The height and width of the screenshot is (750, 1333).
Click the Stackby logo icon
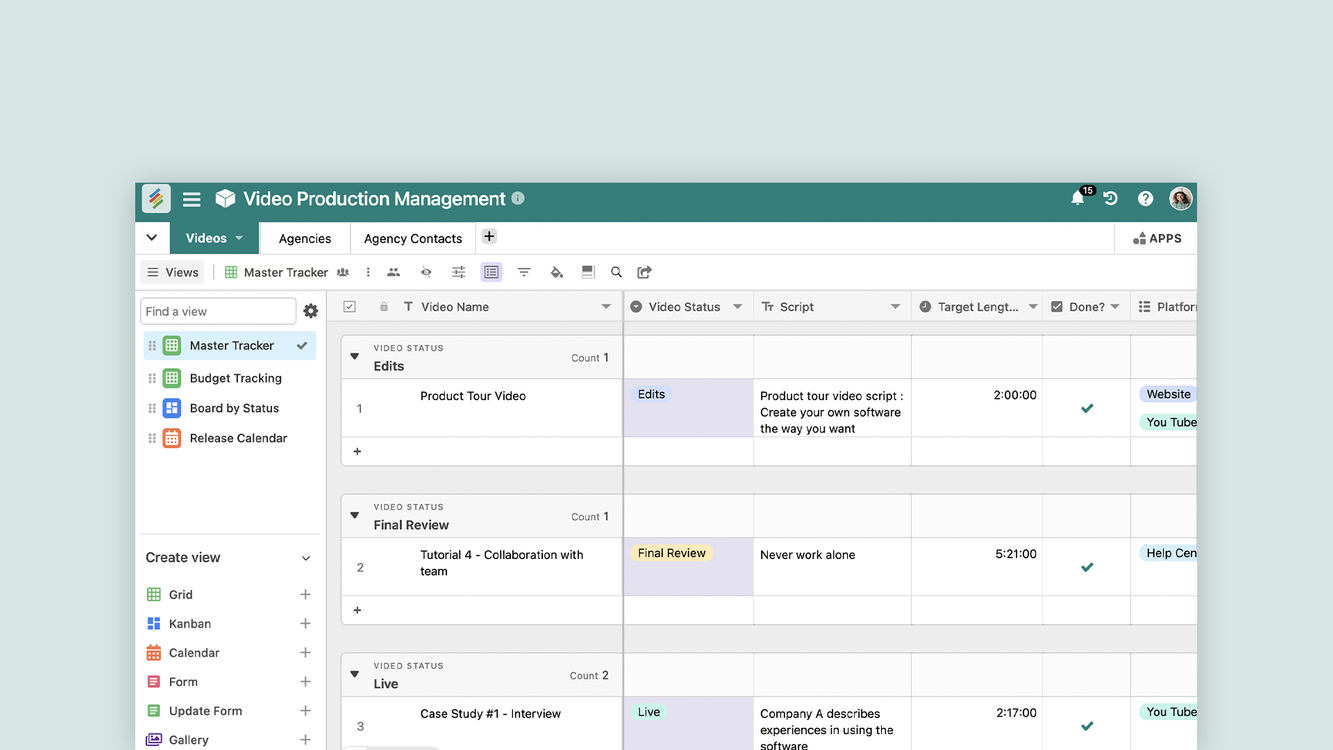156,199
